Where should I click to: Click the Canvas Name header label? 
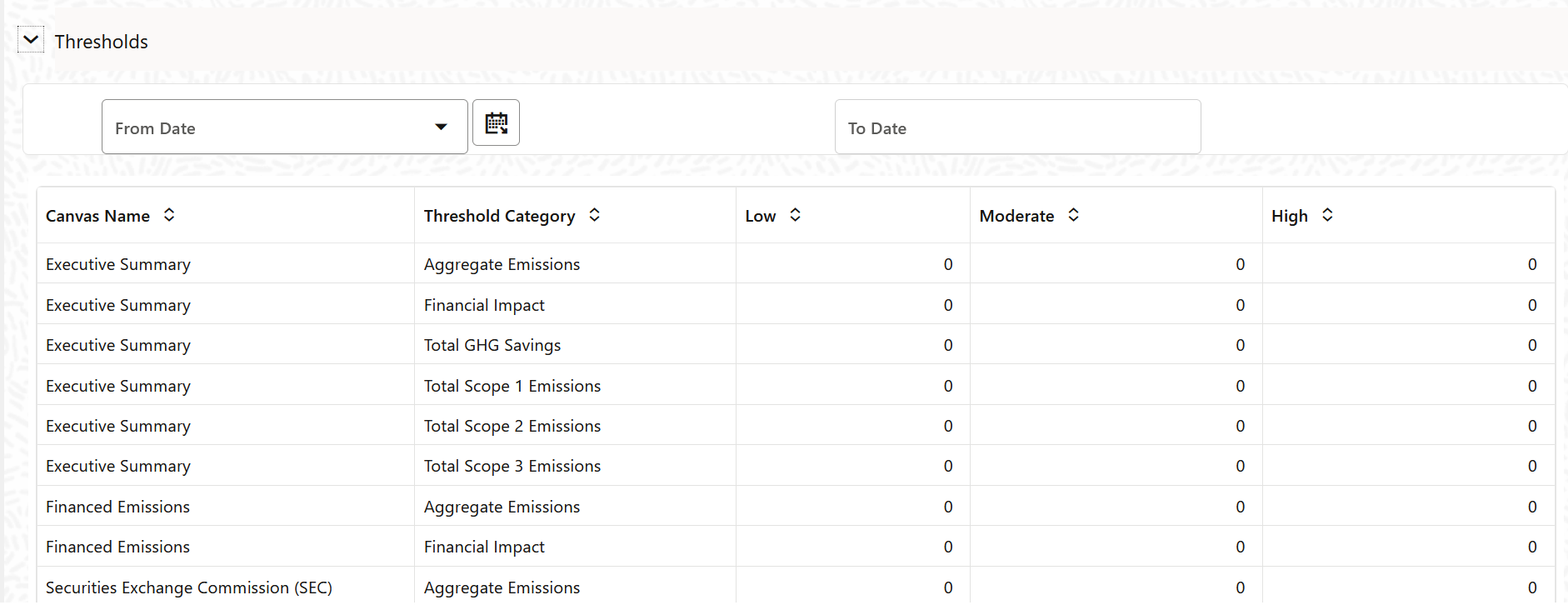tap(97, 216)
